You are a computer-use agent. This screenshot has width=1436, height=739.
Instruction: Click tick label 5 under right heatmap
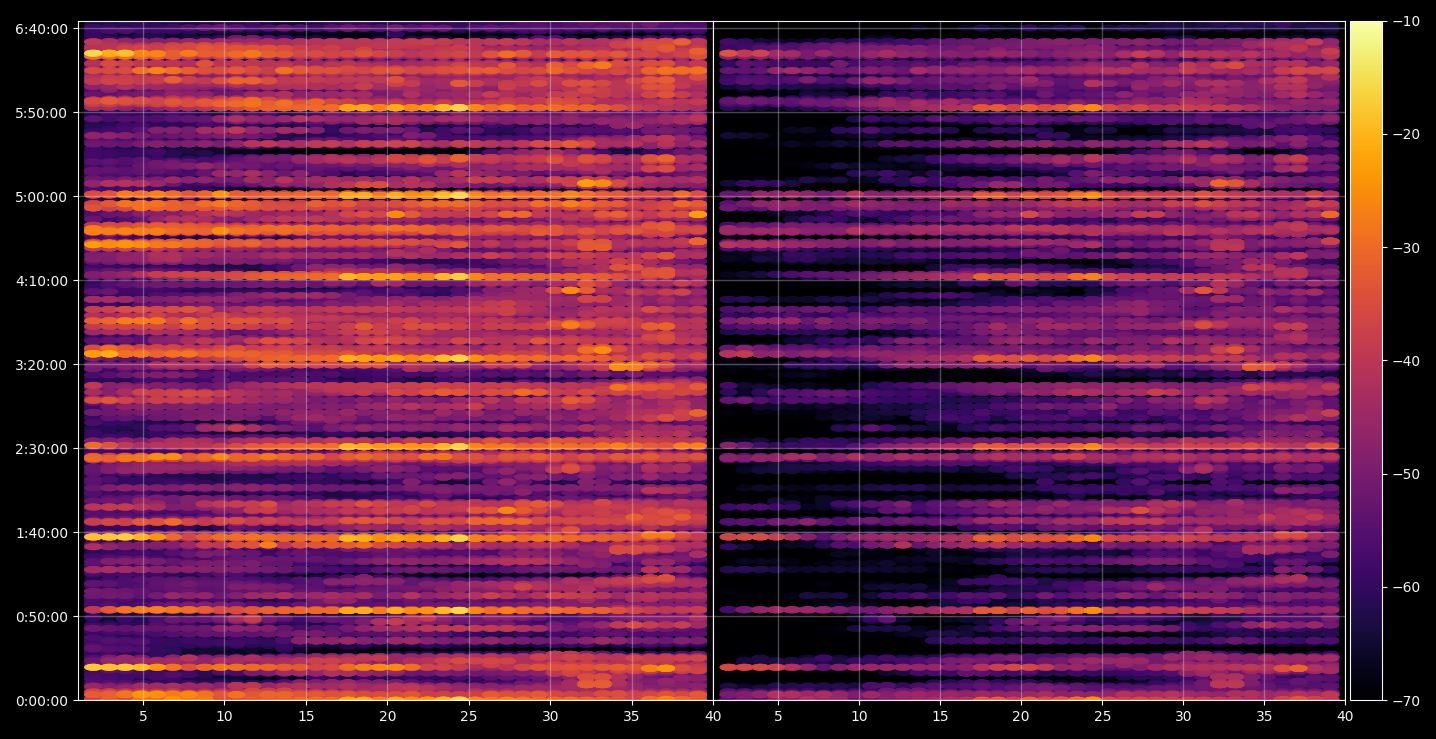coord(777,716)
